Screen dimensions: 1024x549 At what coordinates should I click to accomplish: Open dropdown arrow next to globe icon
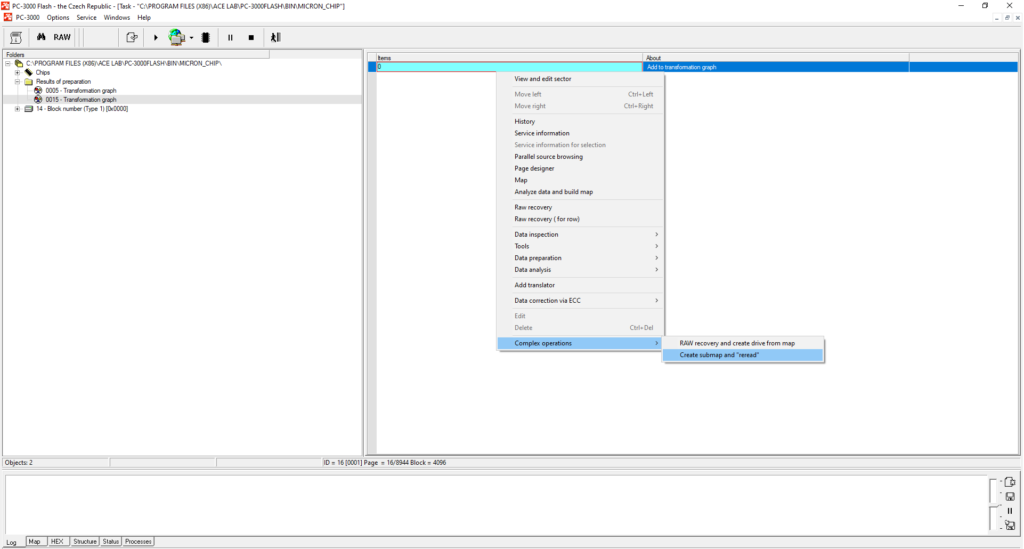click(191, 38)
